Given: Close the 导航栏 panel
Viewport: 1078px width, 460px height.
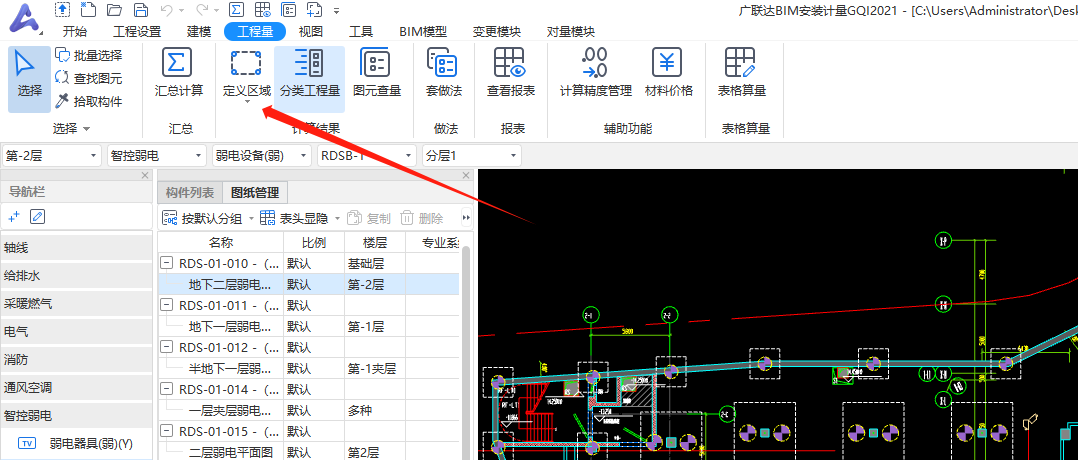Looking at the screenshot, I should coord(144,175).
